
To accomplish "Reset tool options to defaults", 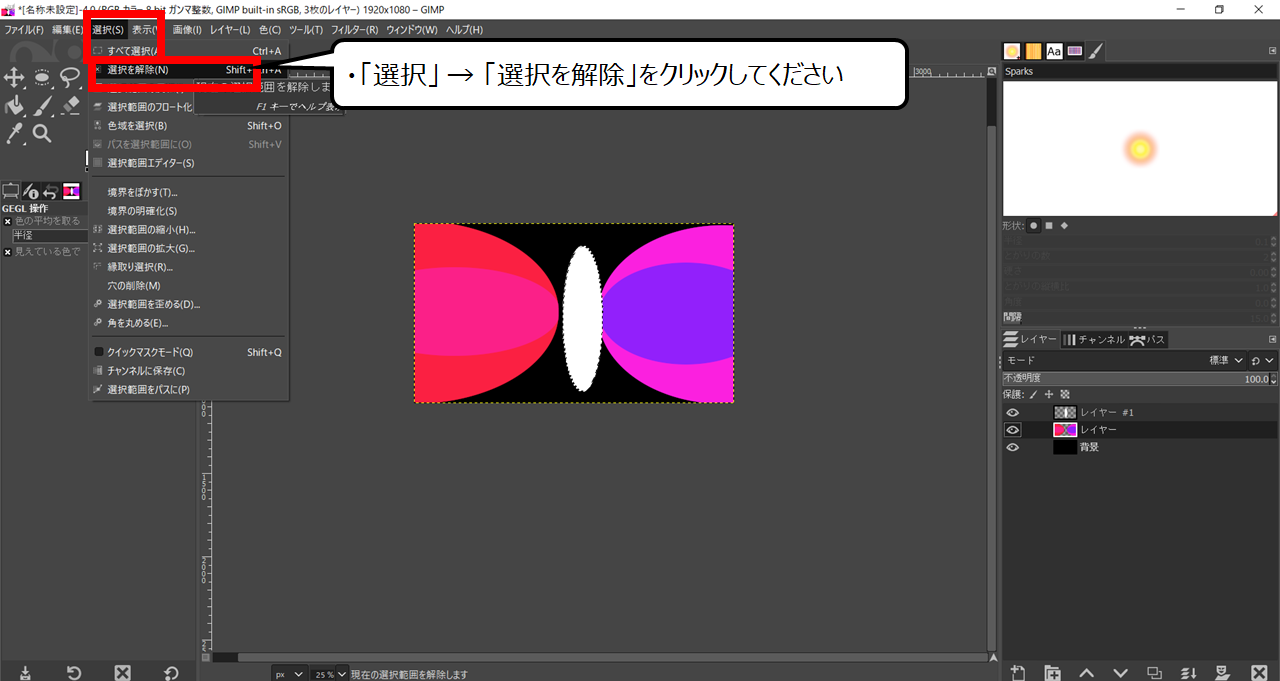I will [171, 672].
